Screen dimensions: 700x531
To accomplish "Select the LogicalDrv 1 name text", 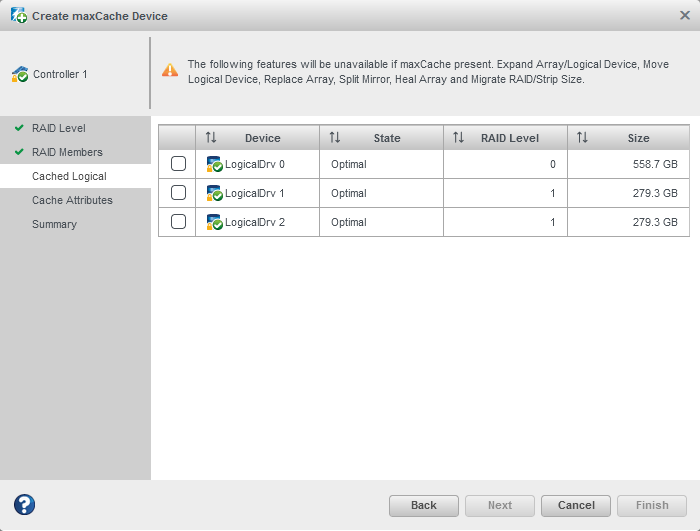I will click(254, 193).
